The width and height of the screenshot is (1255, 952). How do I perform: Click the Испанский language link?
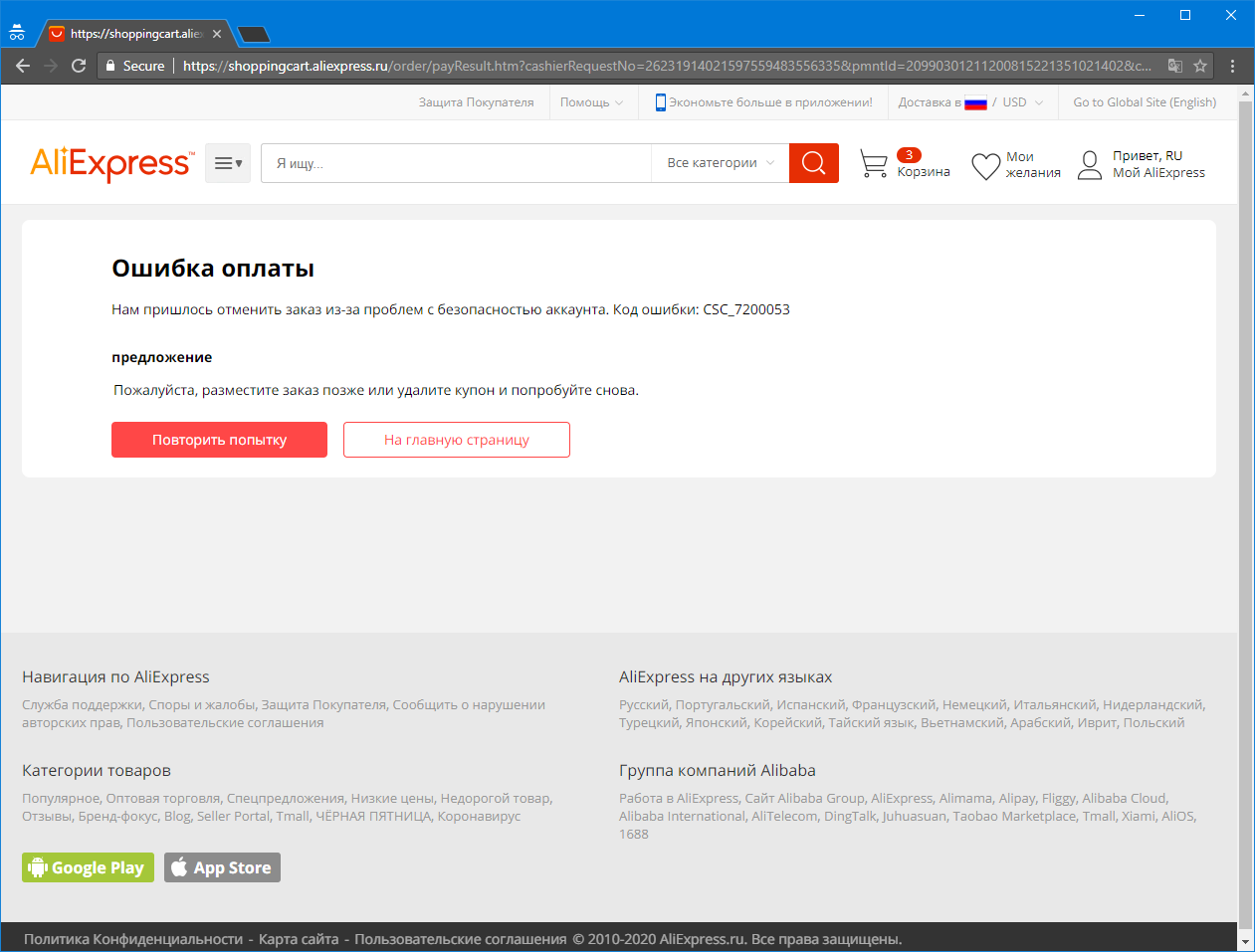point(810,705)
